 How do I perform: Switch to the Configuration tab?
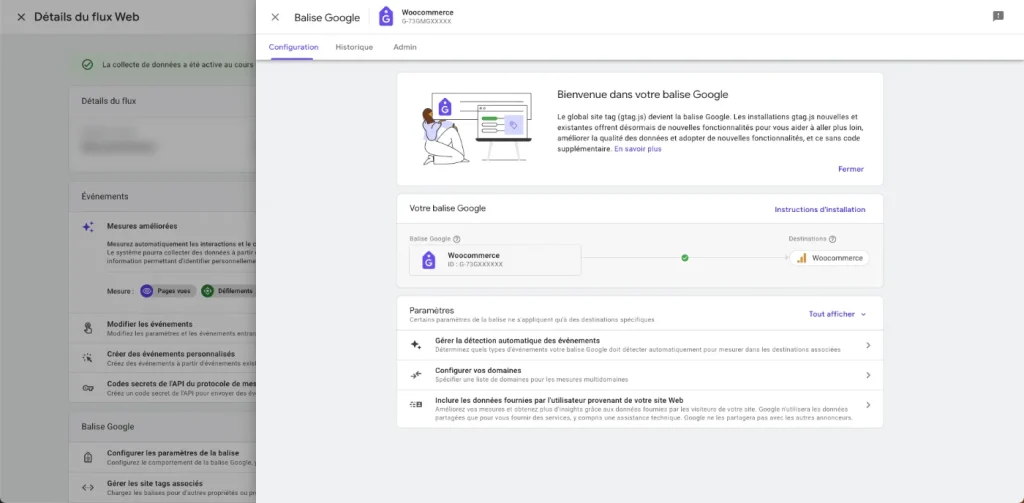pos(293,47)
